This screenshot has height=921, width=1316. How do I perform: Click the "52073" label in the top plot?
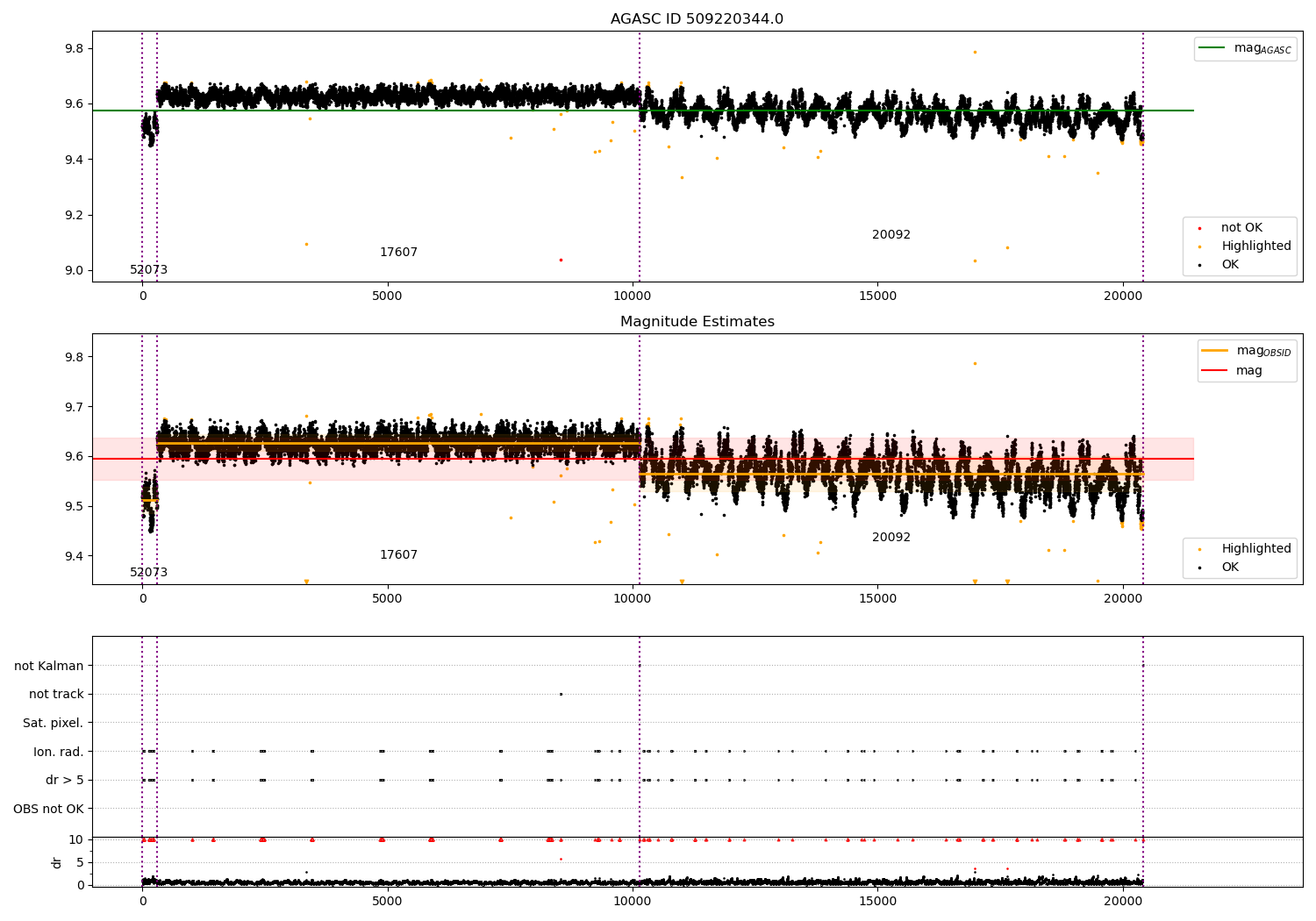(148, 270)
